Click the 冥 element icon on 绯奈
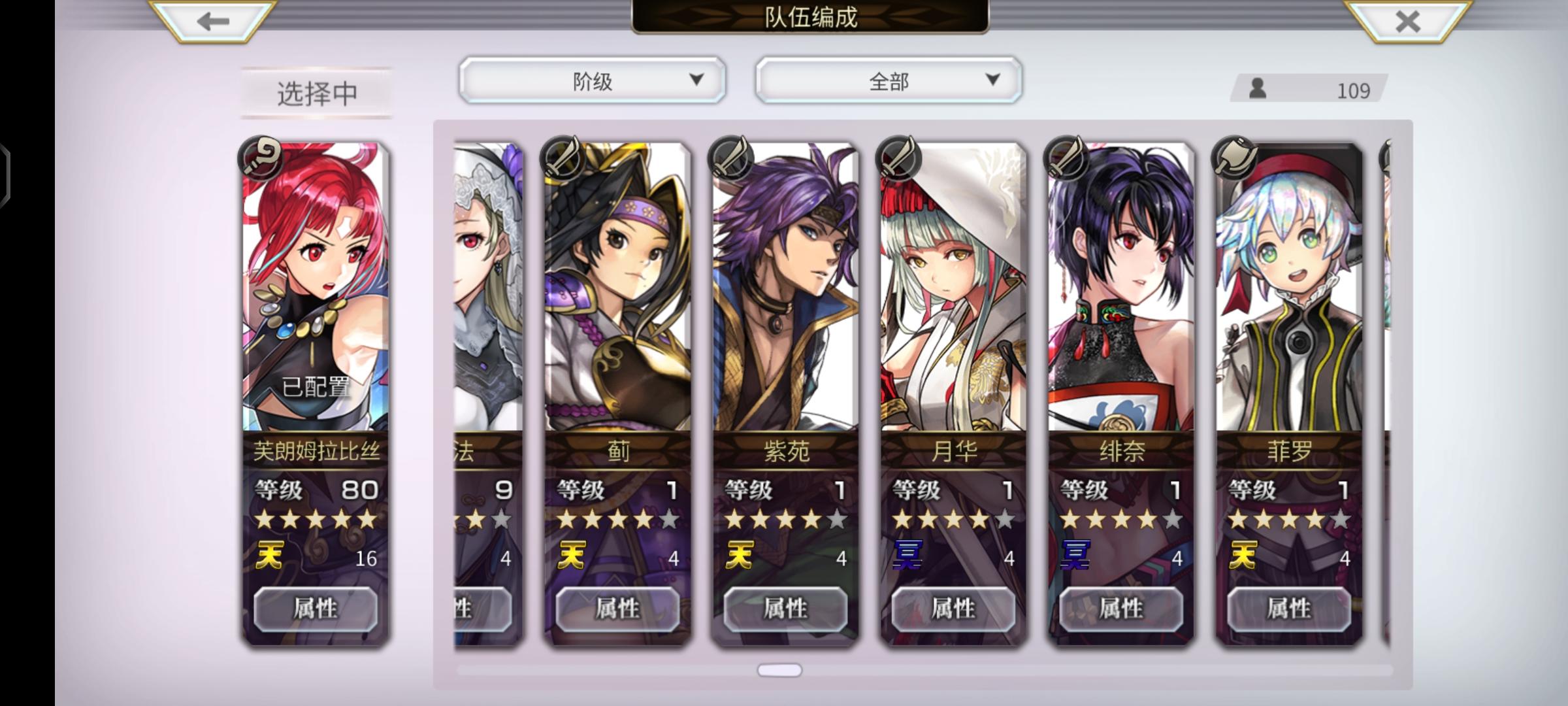The width and height of the screenshot is (1568, 706). pyautogui.click(x=1075, y=556)
